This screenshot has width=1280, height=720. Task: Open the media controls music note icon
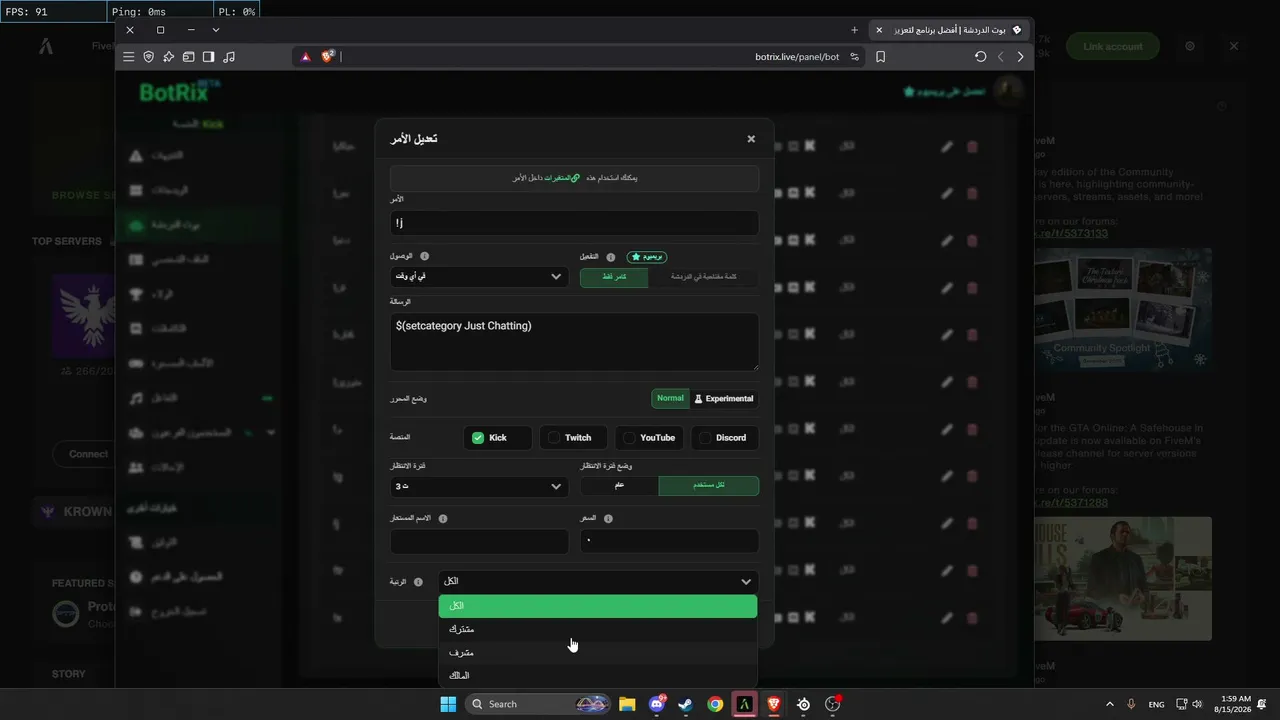pyautogui.click(x=229, y=57)
